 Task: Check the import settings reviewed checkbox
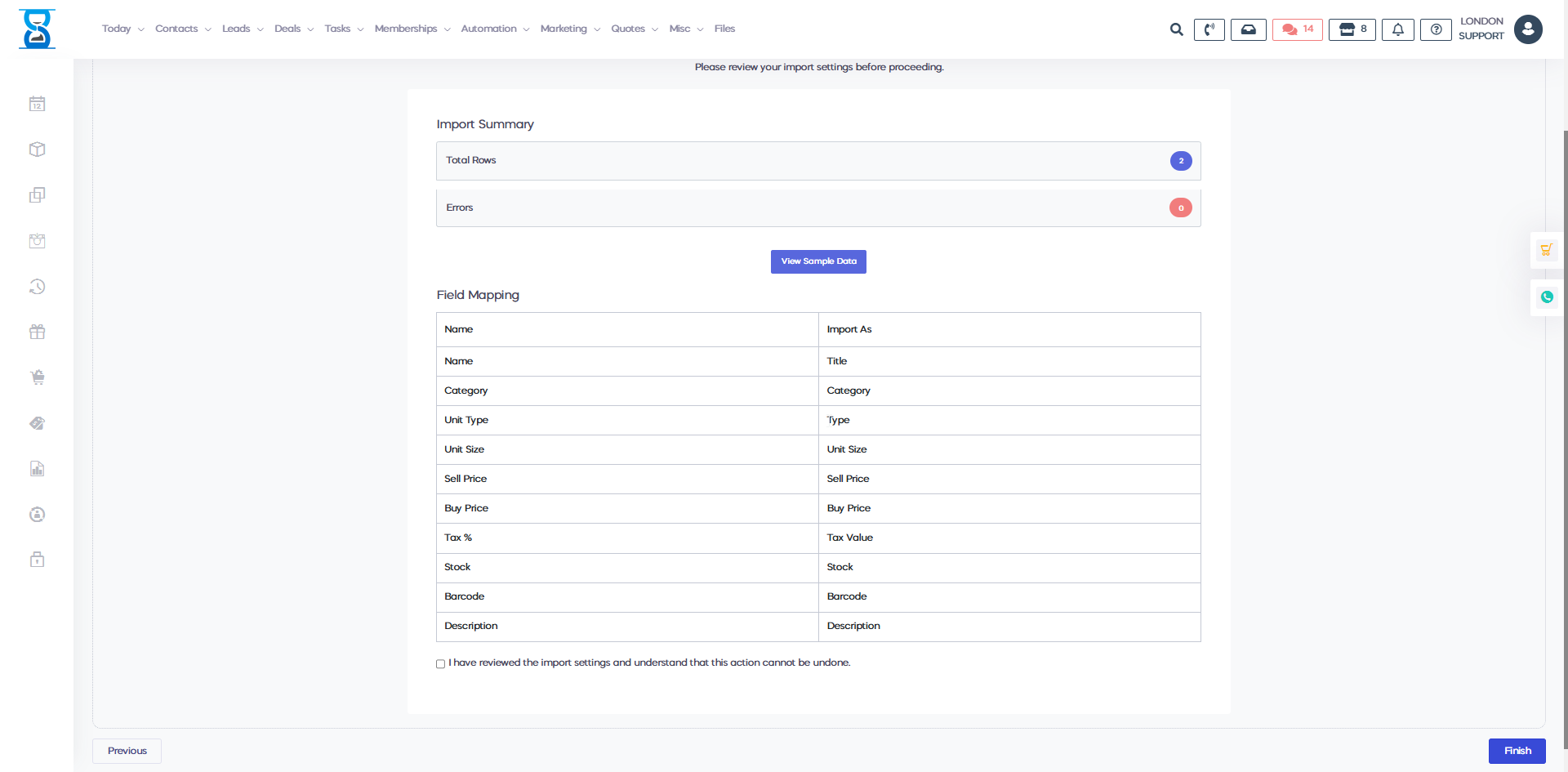[441, 664]
